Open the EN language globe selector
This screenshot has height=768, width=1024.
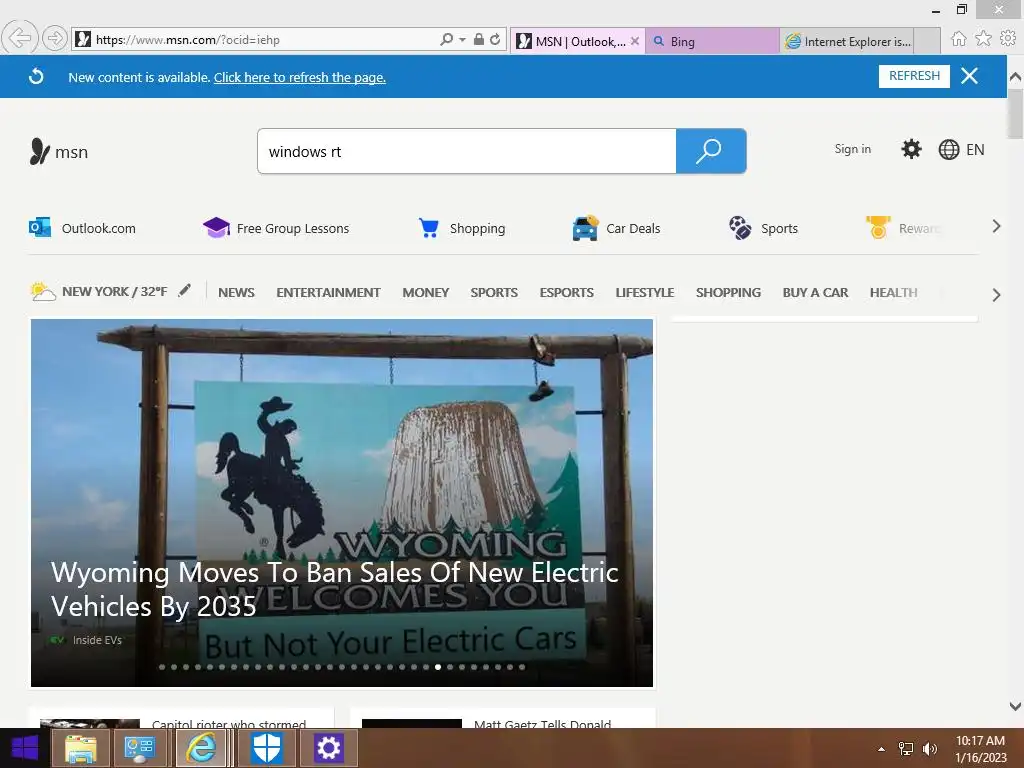click(x=961, y=150)
